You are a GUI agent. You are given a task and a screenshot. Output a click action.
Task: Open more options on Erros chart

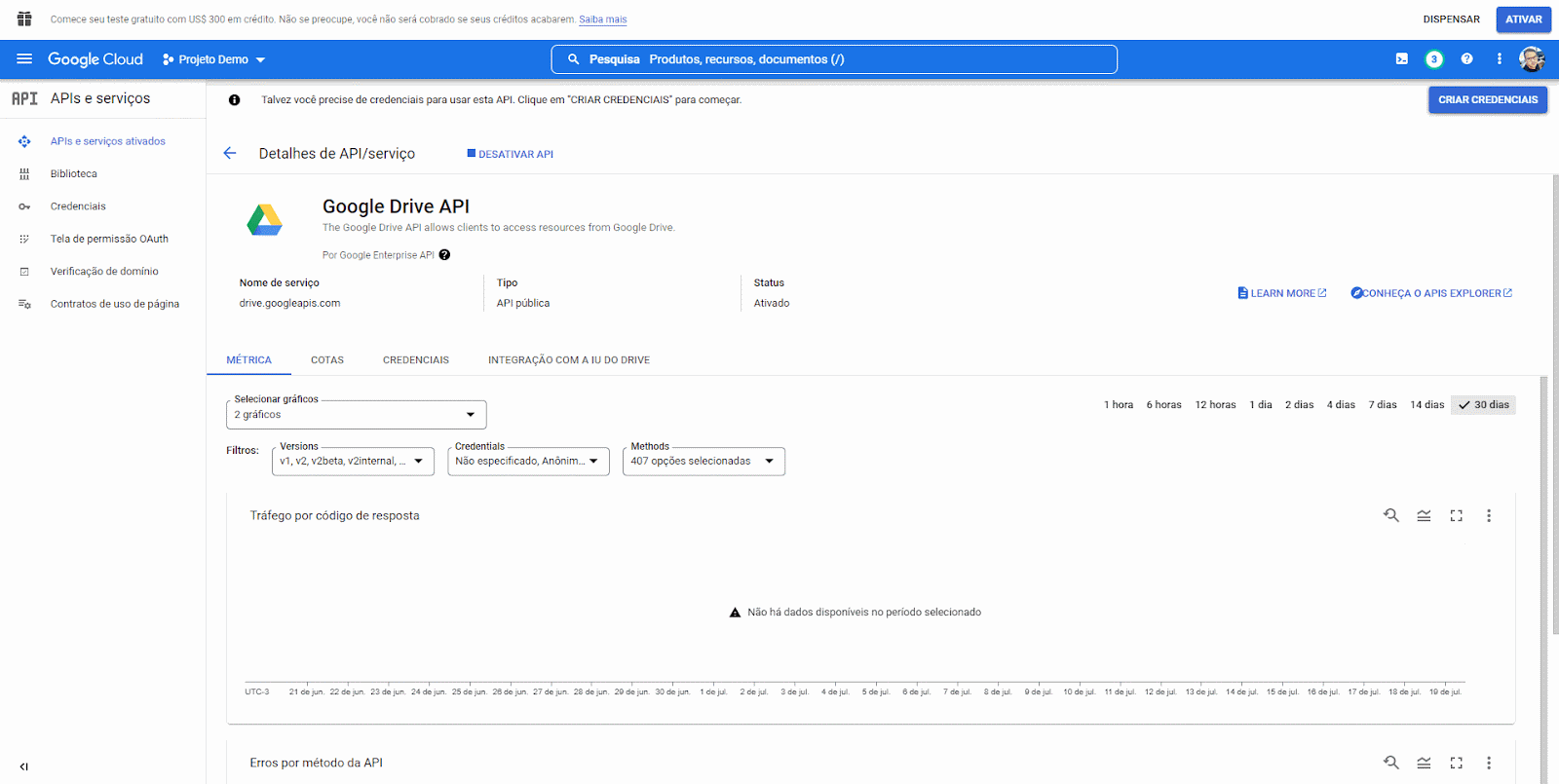pyautogui.click(x=1489, y=763)
